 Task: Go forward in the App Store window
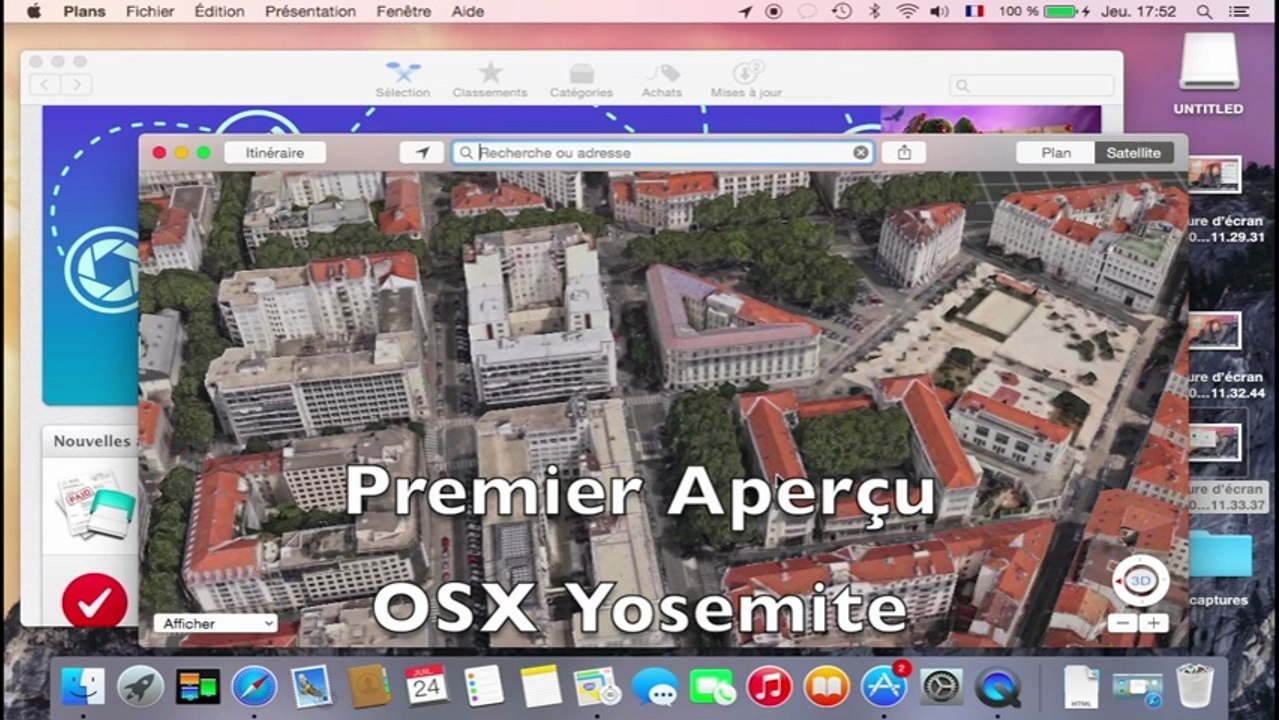point(76,85)
